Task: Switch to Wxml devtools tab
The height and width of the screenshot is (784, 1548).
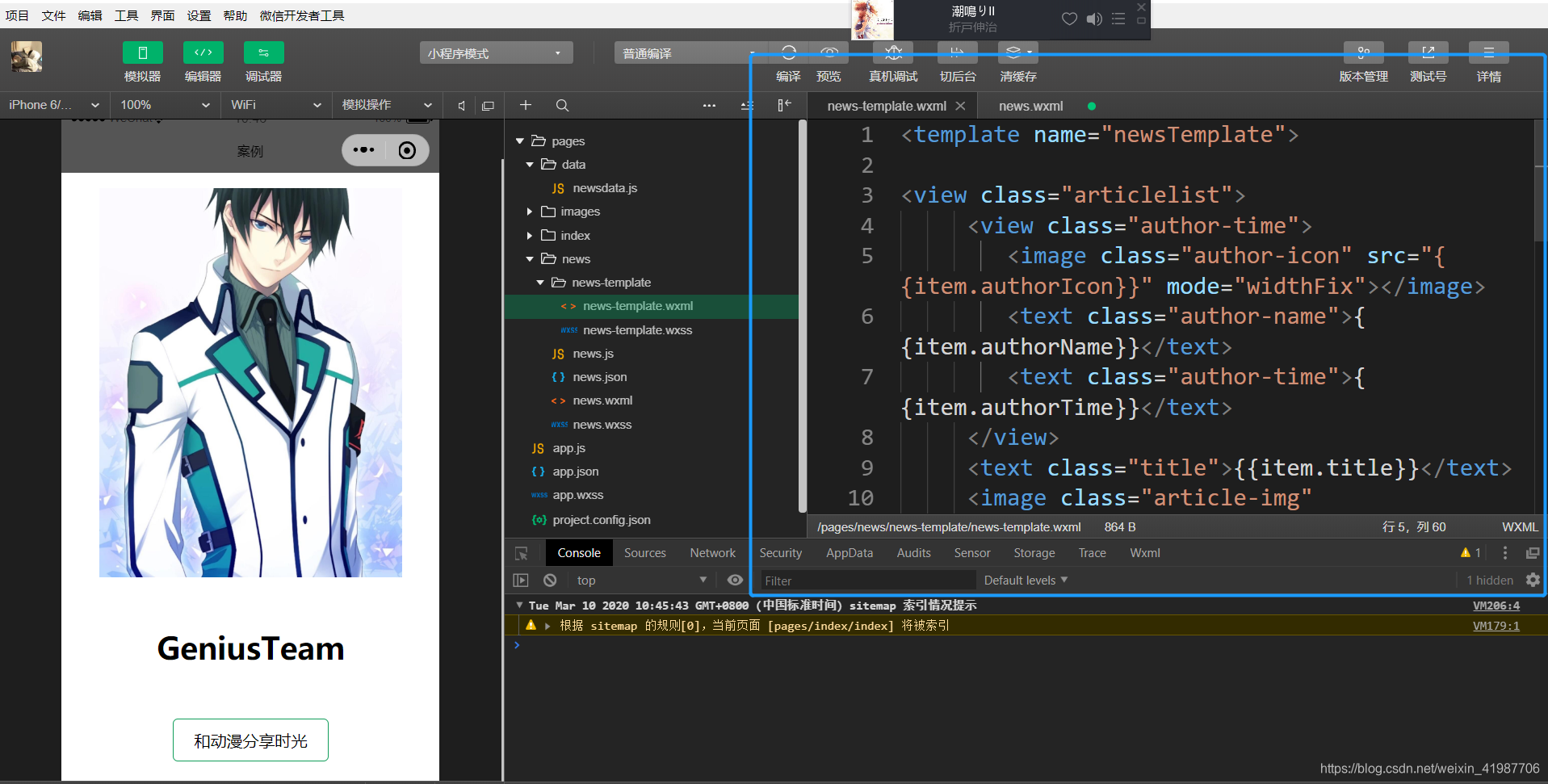Action: 1144,553
